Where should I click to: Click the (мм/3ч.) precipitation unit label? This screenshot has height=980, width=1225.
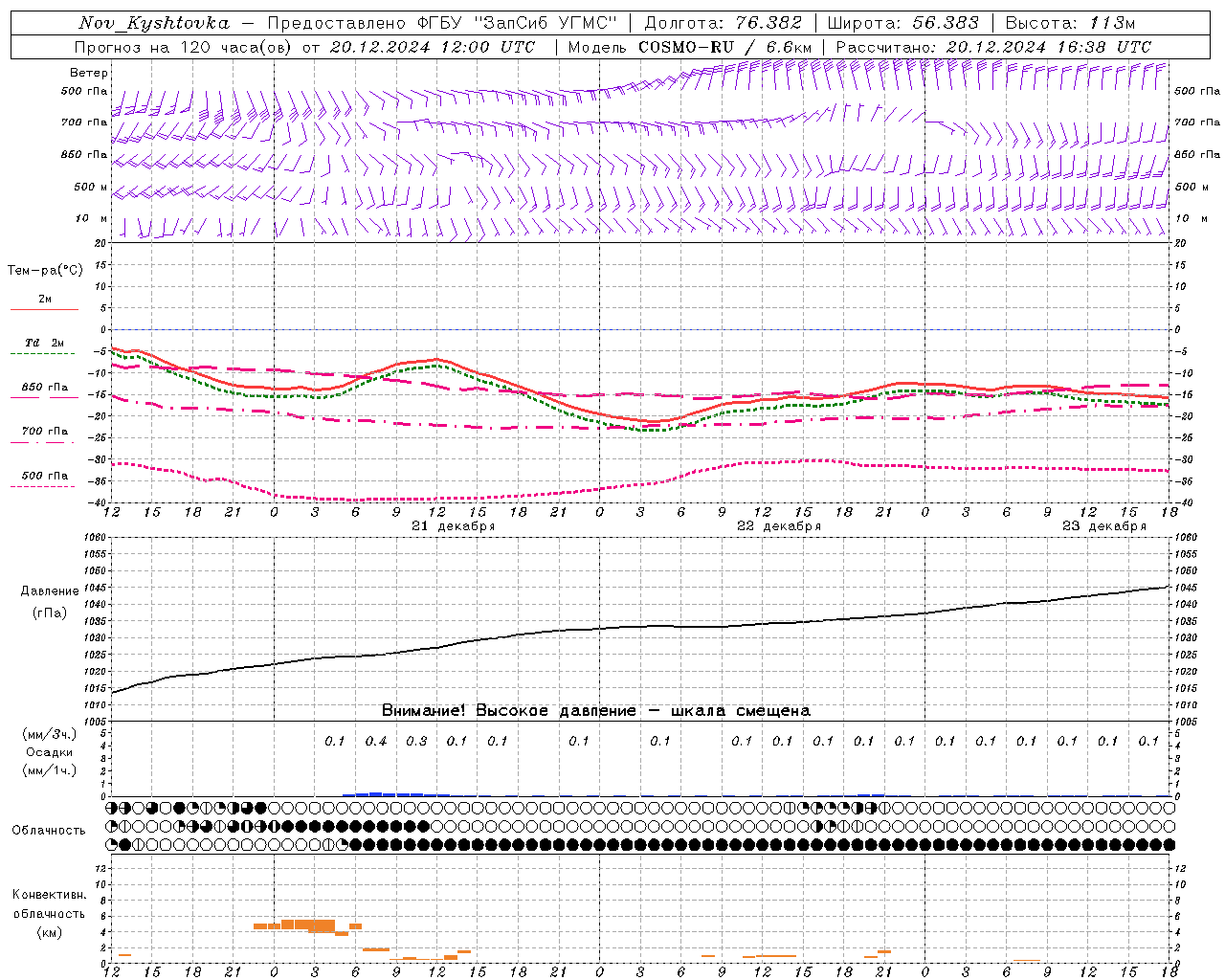pyautogui.click(x=50, y=735)
